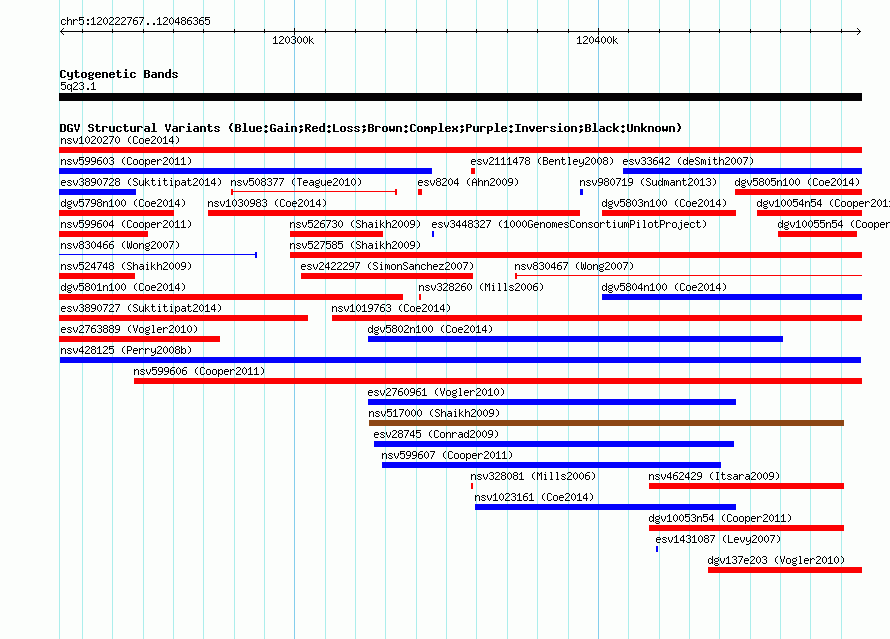Click the red bar under nsv462429 (Itsara2009)

pos(746,486)
